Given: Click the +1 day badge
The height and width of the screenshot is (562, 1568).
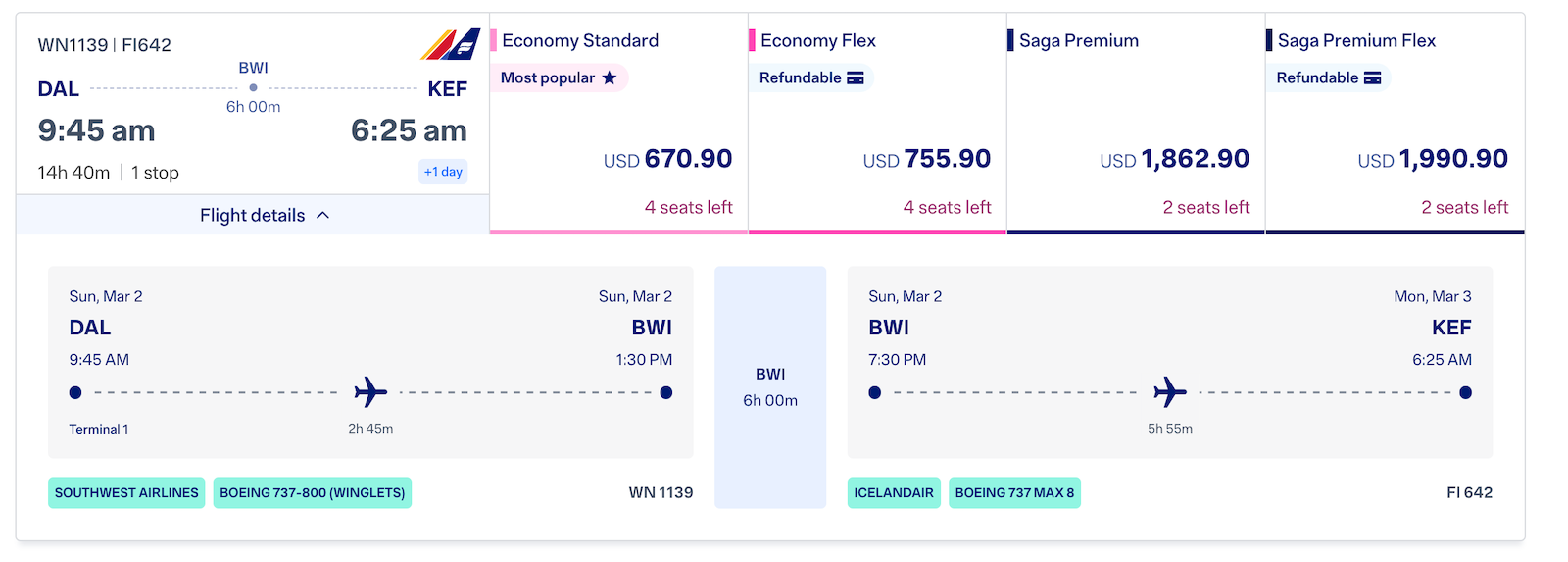Looking at the screenshot, I should pyautogui.click(x=443, y=172).
